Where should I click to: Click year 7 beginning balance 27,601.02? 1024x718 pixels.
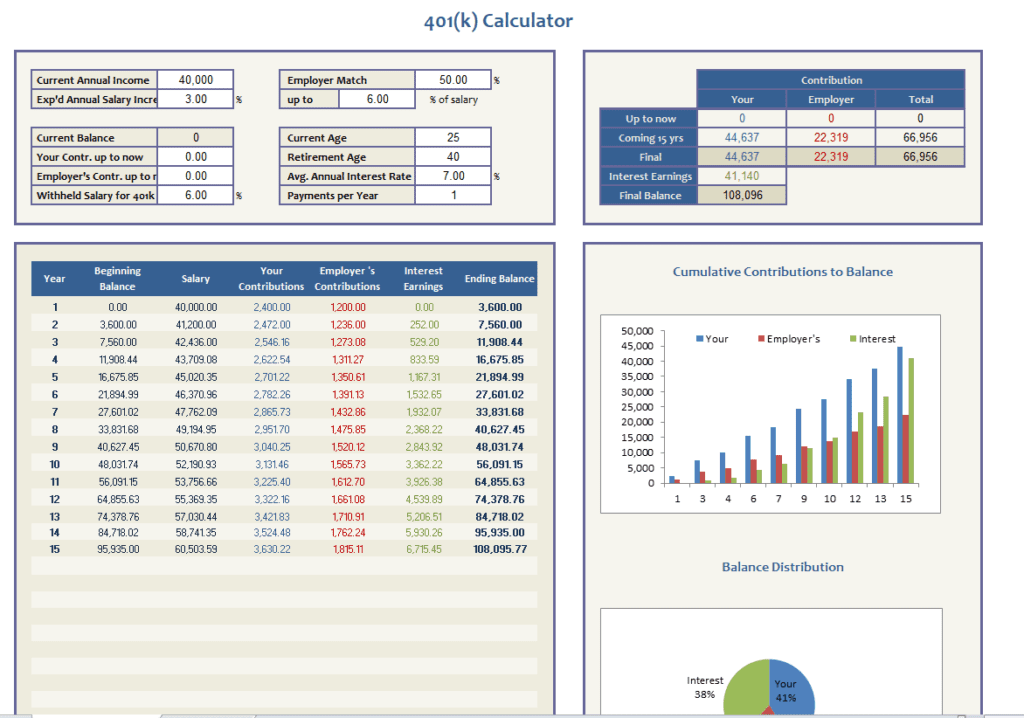[118, 412]
